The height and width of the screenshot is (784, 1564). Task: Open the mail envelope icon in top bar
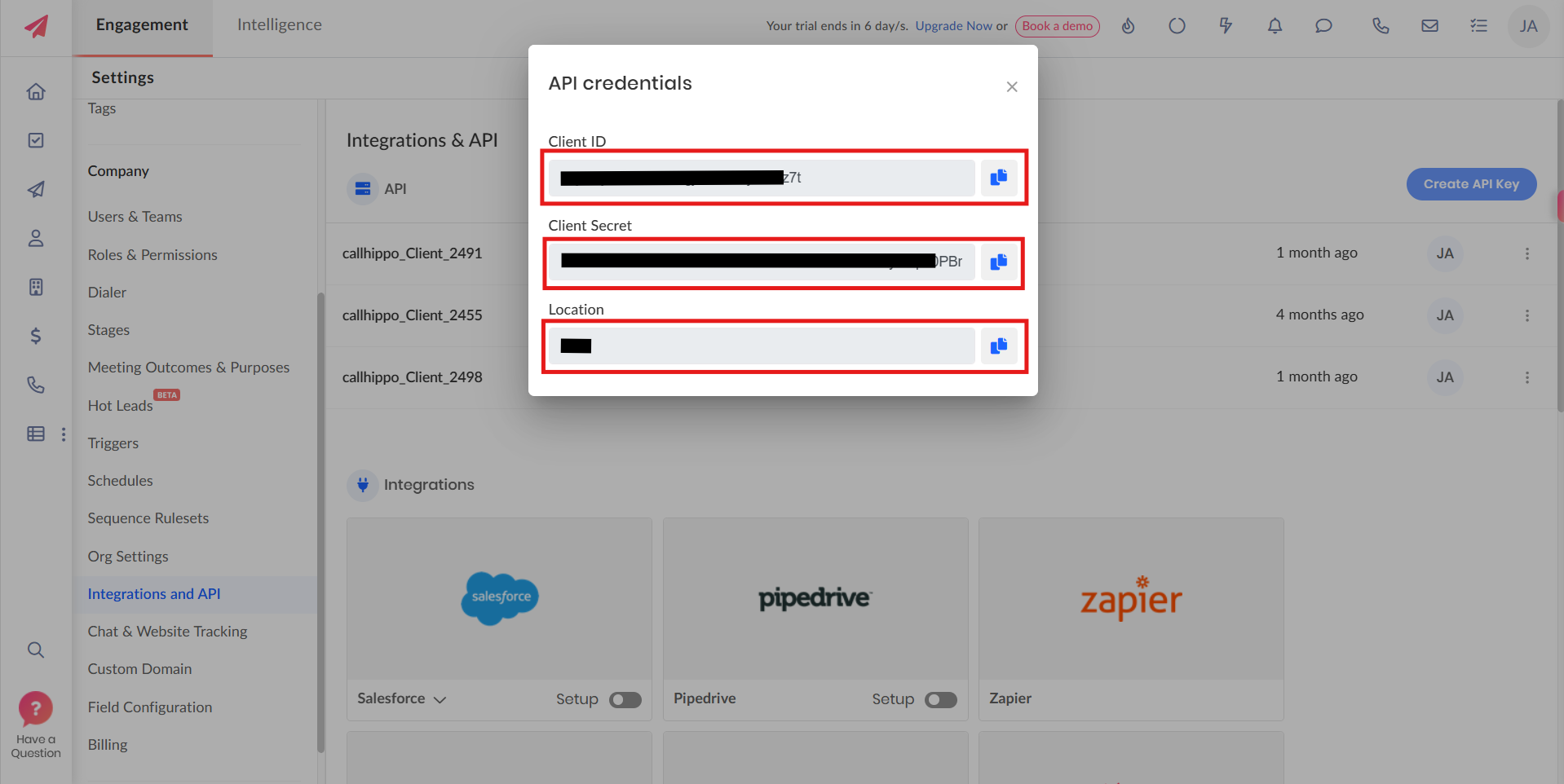click(x=1429, y=26)
